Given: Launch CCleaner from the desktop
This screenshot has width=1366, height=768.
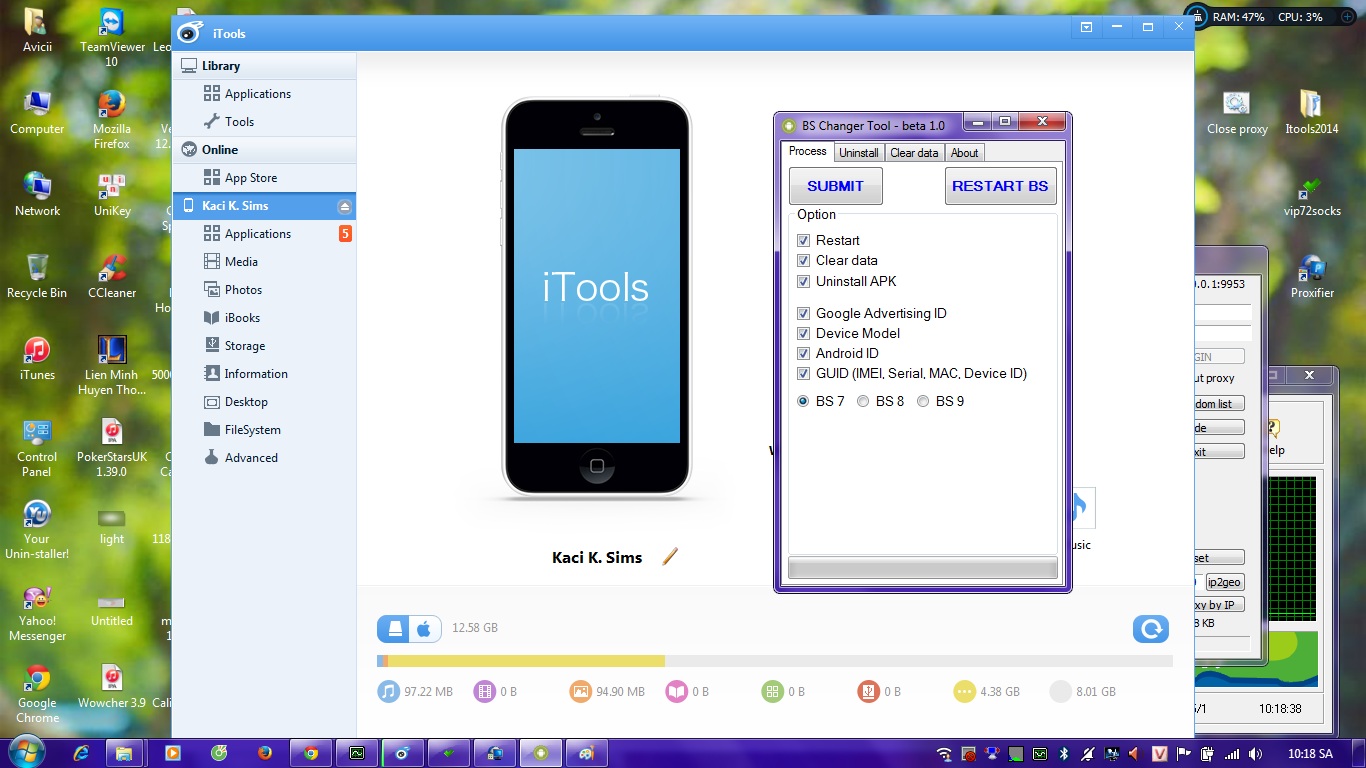Looking at the screenshot, I should click(x=112, y=275).
